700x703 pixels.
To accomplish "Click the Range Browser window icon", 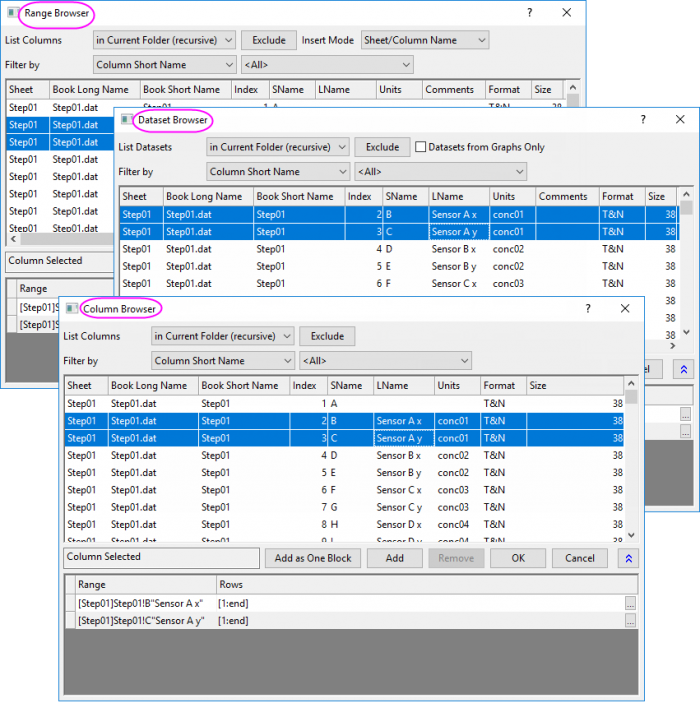I will tap(13, 13).
